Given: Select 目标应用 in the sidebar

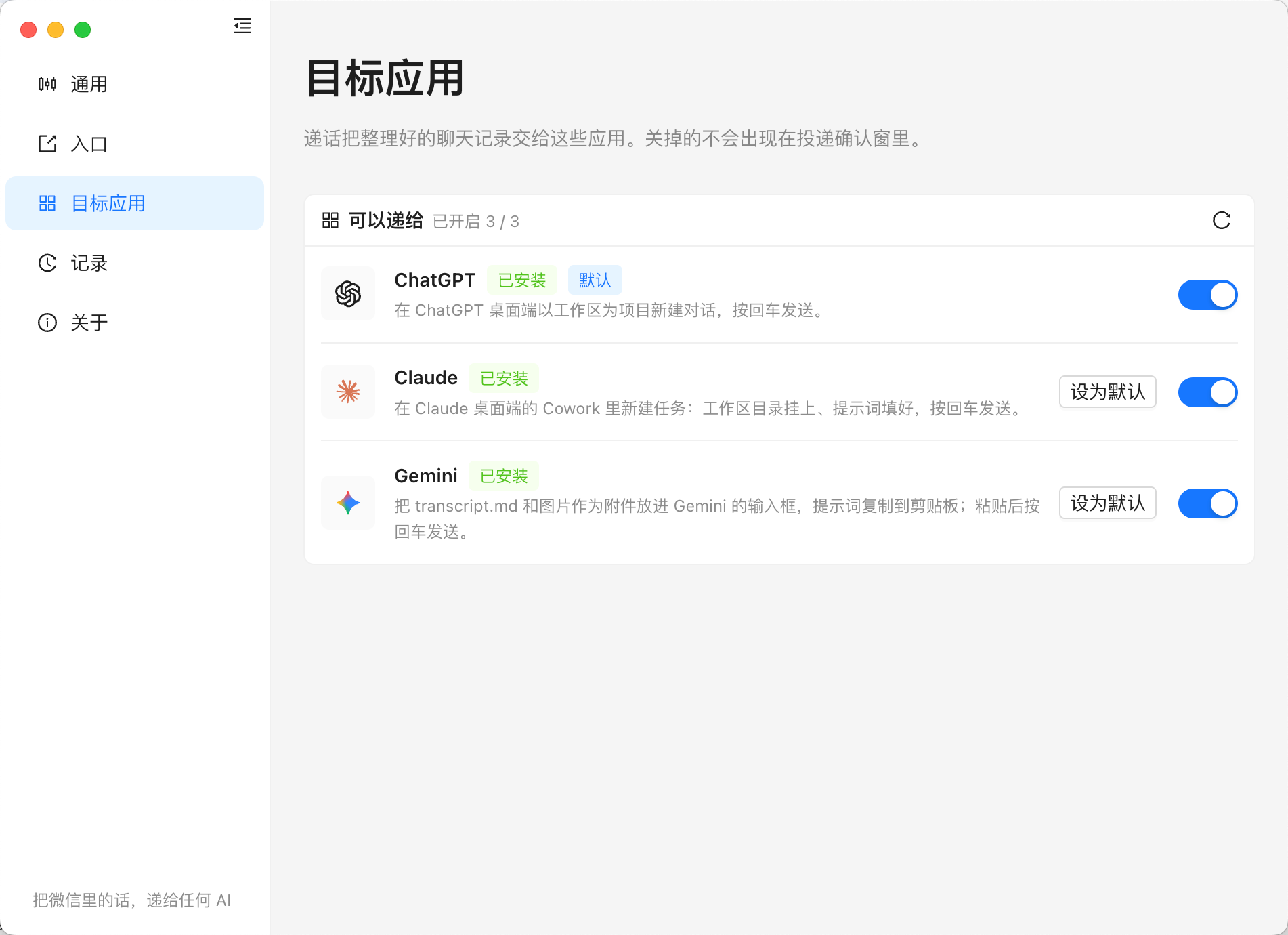Looking at the screenshot, I should [x=135, y=203].
